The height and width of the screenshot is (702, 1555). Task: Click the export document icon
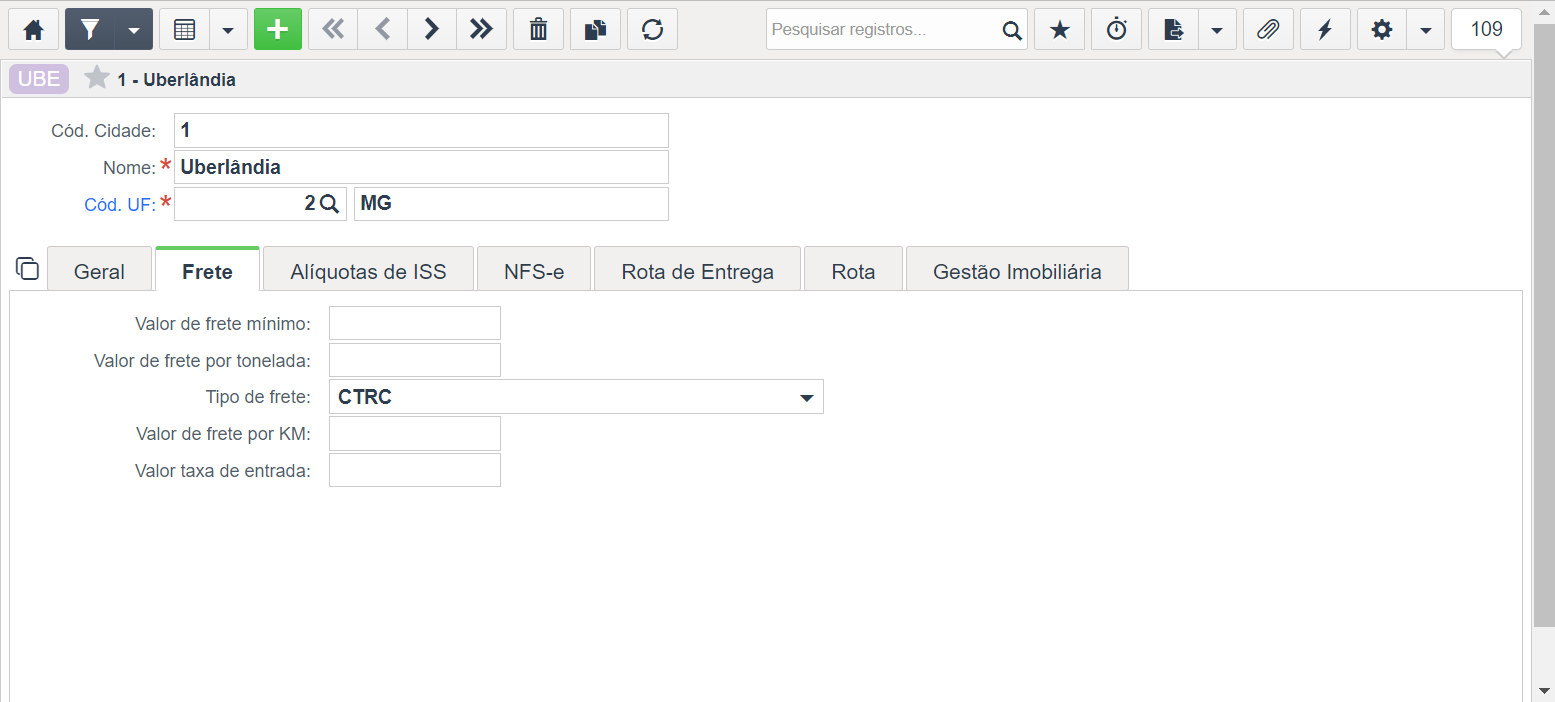[1173, 30]
